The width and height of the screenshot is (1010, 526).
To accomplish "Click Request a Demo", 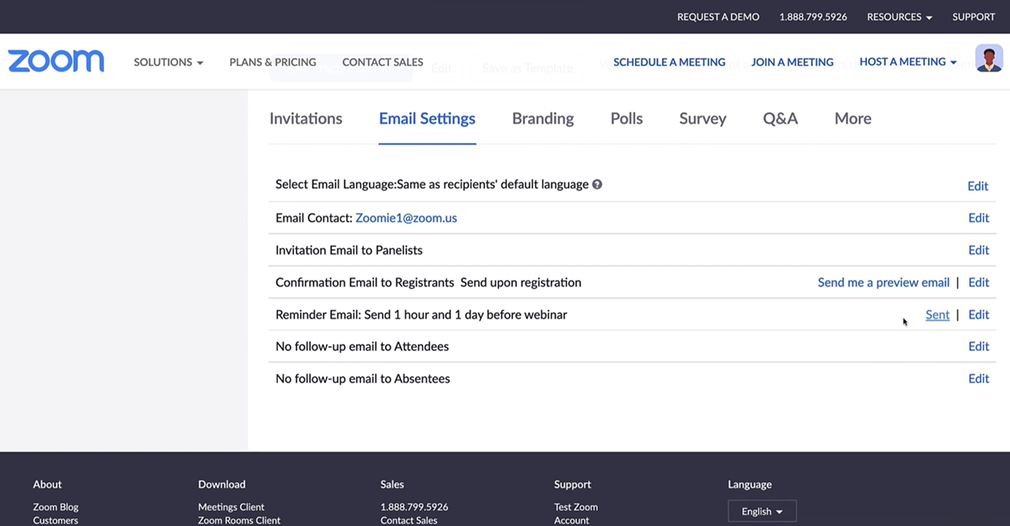I will coord(718,17).
